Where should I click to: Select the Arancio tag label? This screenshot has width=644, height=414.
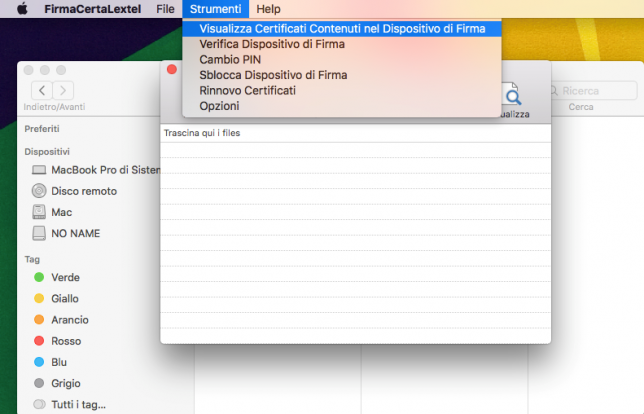pyautogui.click(x=70, y=320)
